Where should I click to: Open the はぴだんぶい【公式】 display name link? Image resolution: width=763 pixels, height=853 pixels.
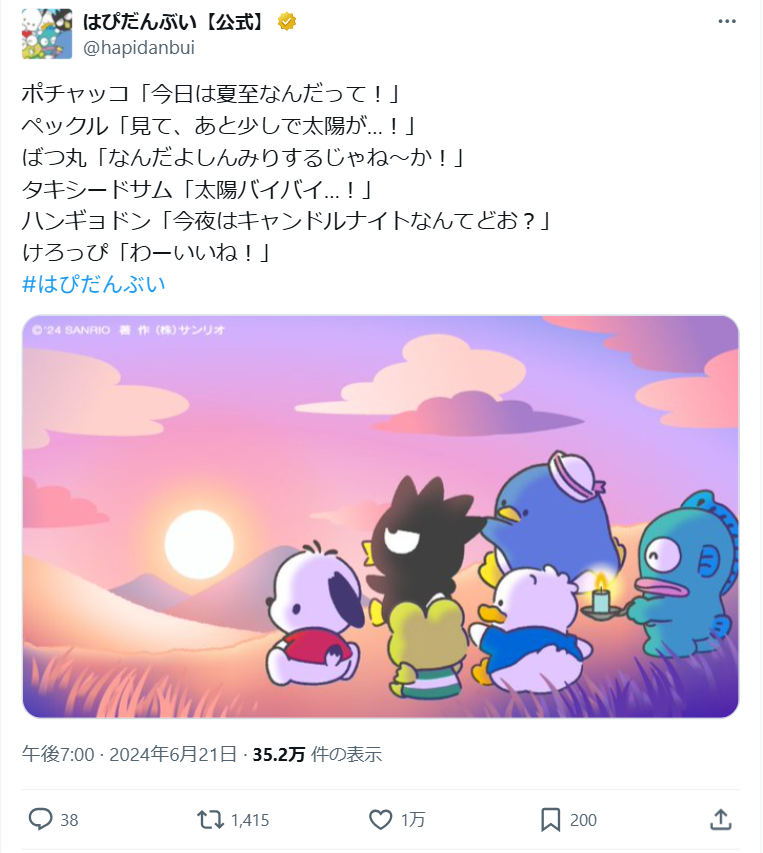point(176,22)
